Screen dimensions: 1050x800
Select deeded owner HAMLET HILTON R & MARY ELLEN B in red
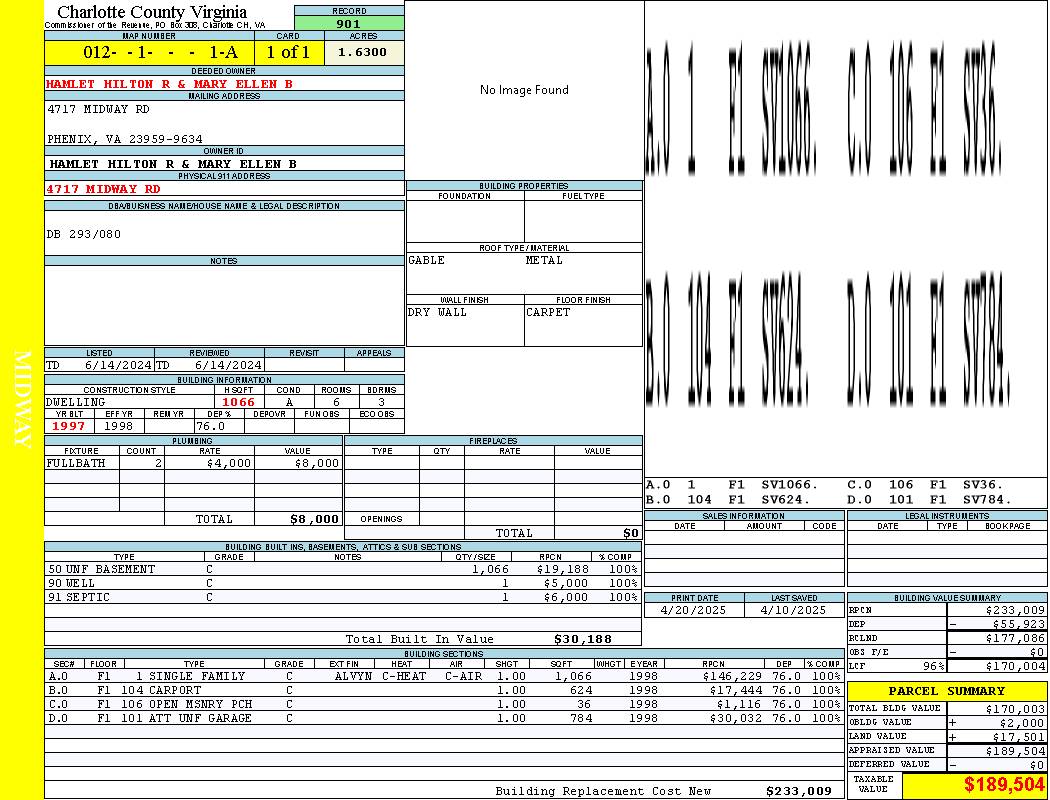[x=169, y=84]
